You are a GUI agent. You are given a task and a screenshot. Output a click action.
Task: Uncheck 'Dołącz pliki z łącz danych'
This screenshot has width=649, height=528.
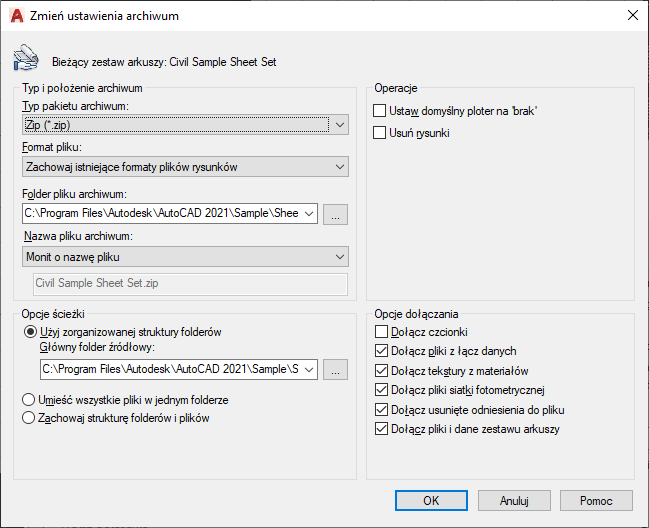380,351
